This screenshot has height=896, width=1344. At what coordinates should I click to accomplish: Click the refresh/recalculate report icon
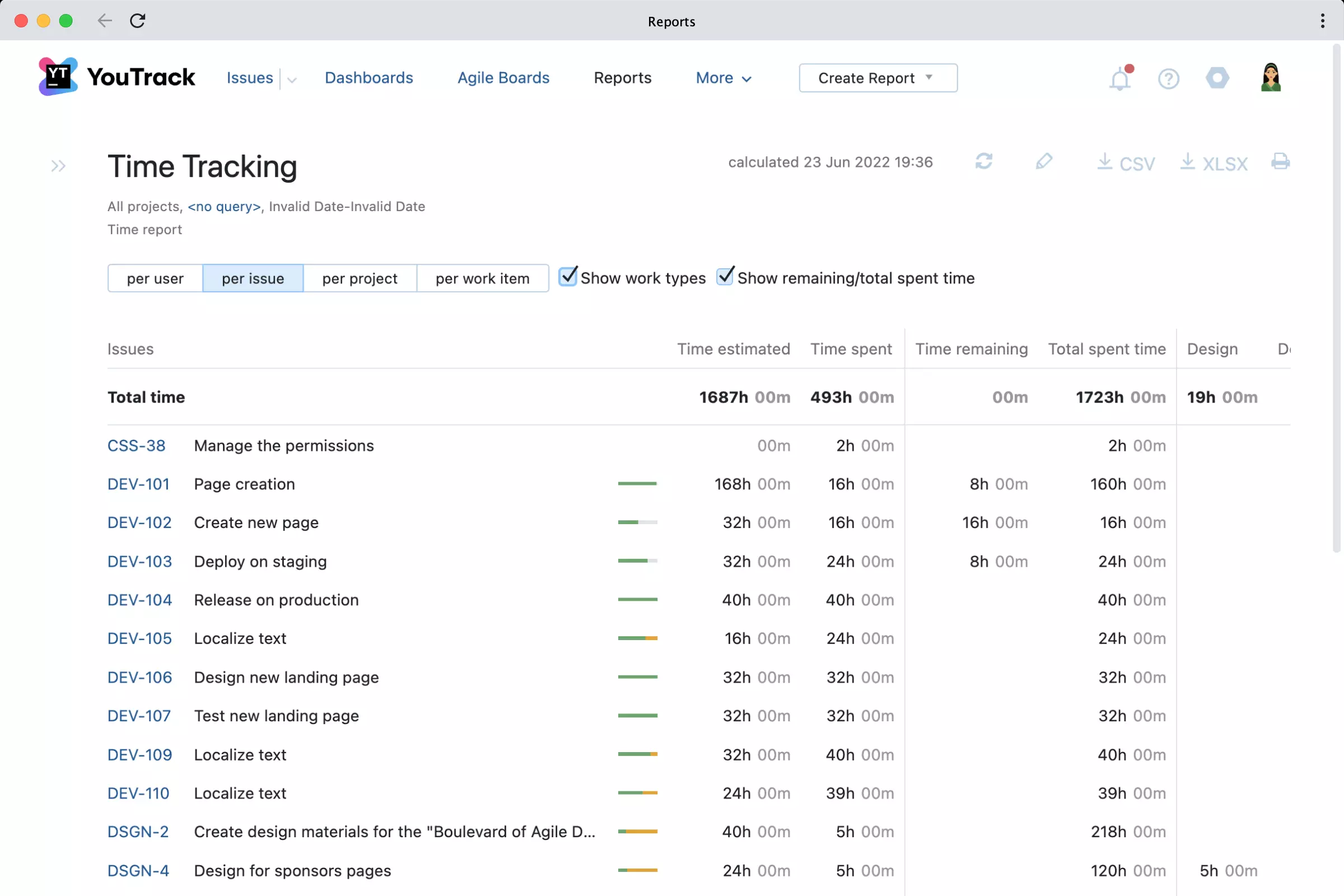(x=984, y=162)
